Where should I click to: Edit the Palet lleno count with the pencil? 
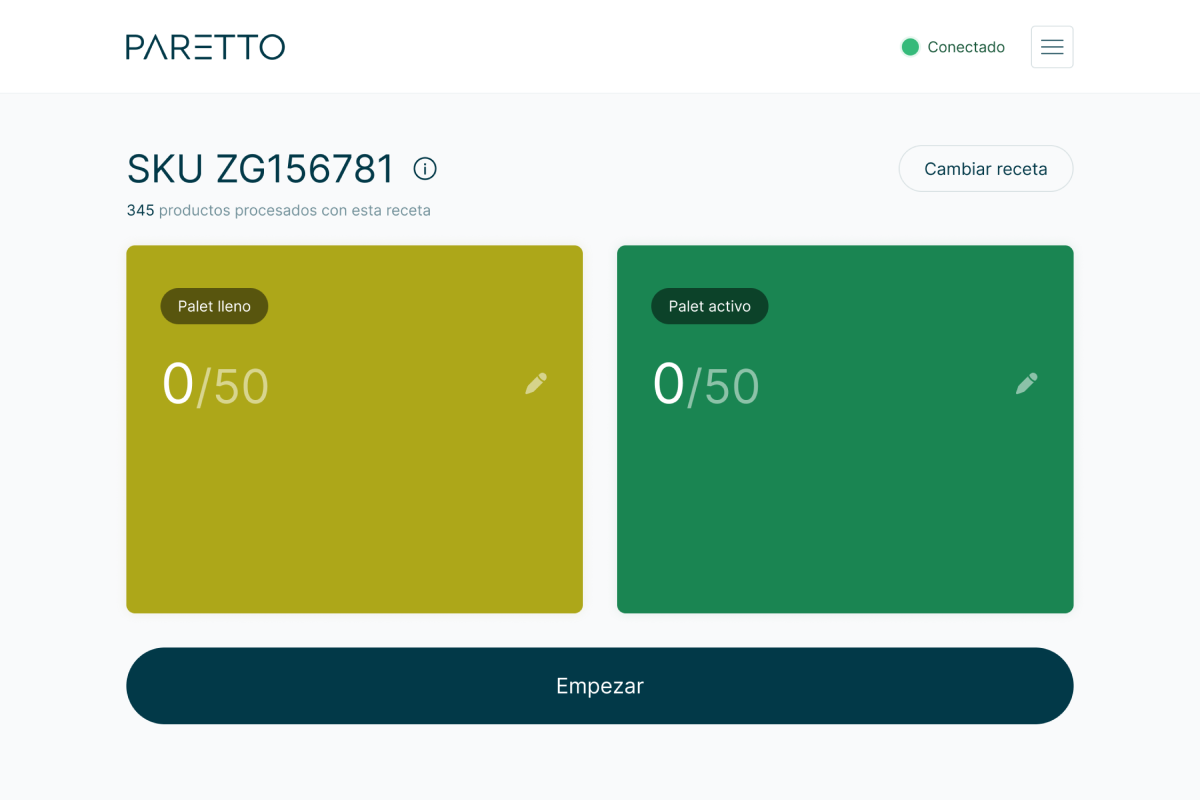tap(536, 384)
